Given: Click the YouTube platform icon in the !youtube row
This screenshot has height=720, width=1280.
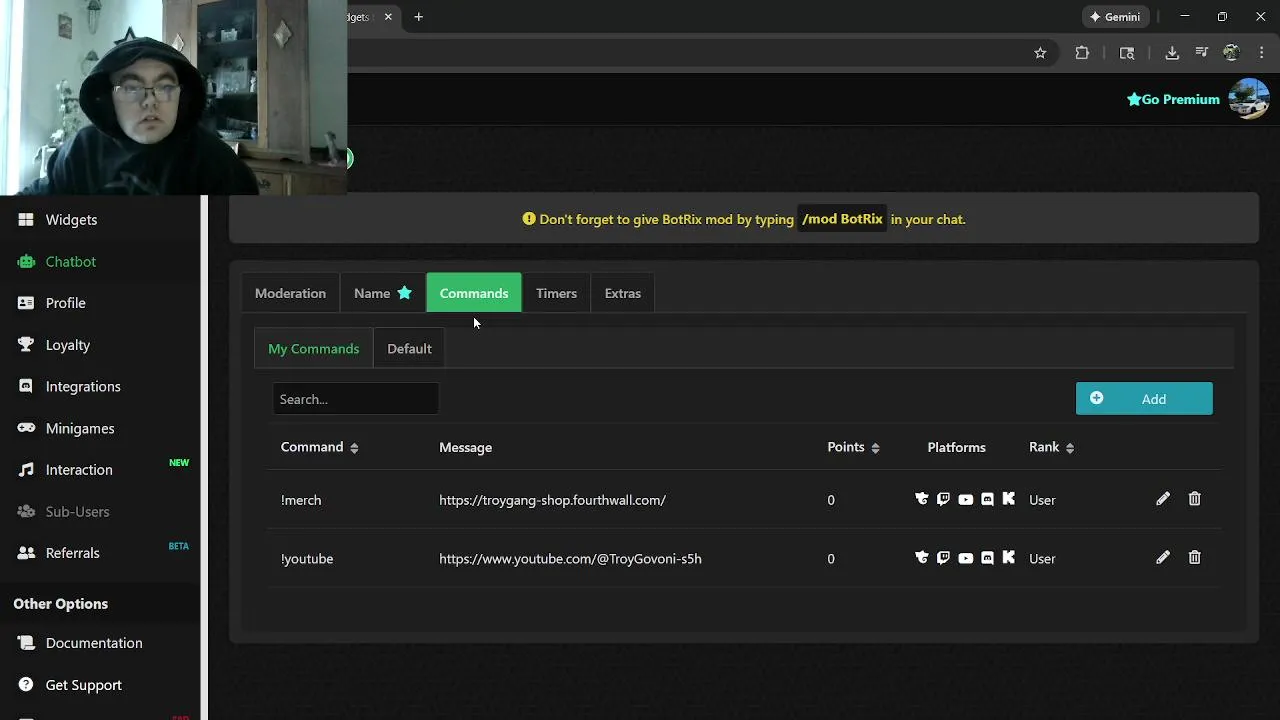Looking at the screenshot, I should [x=965, y=557].
